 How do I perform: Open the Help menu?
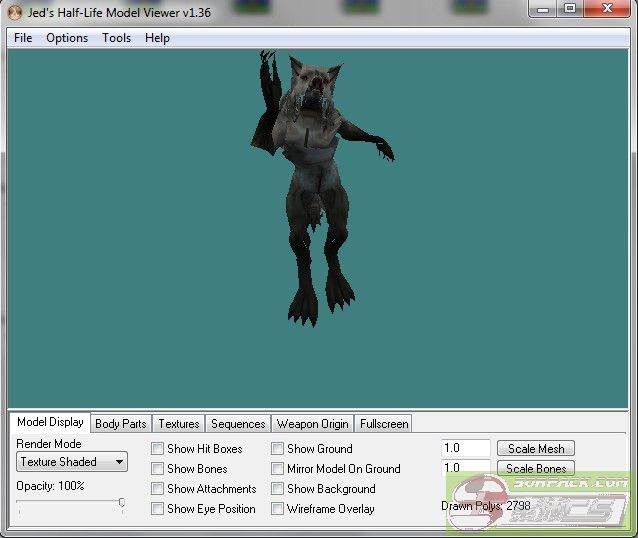click(x=157, y=38)
